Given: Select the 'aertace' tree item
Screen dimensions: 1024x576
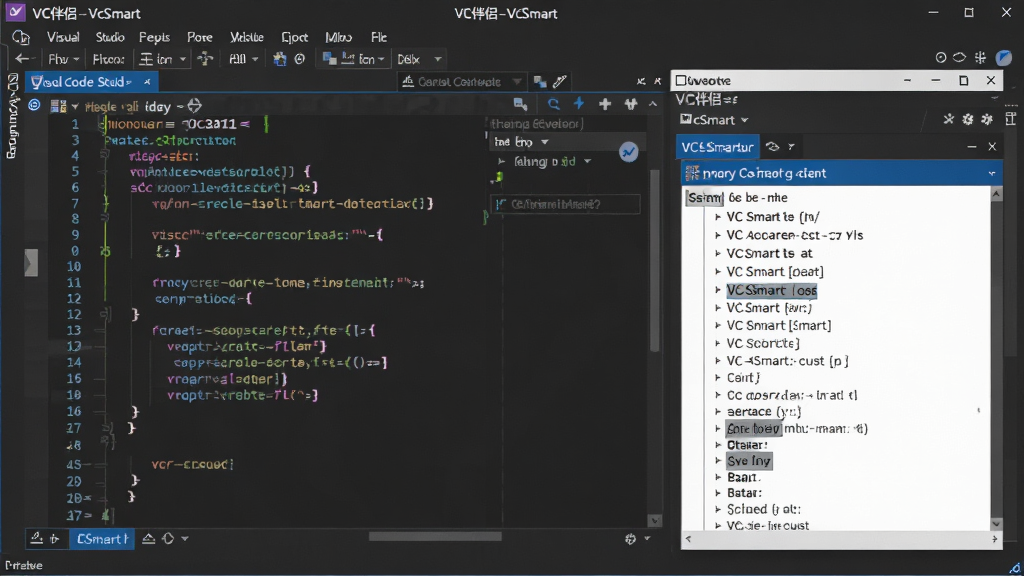Looking at the screenshot, I should (763, 411).
